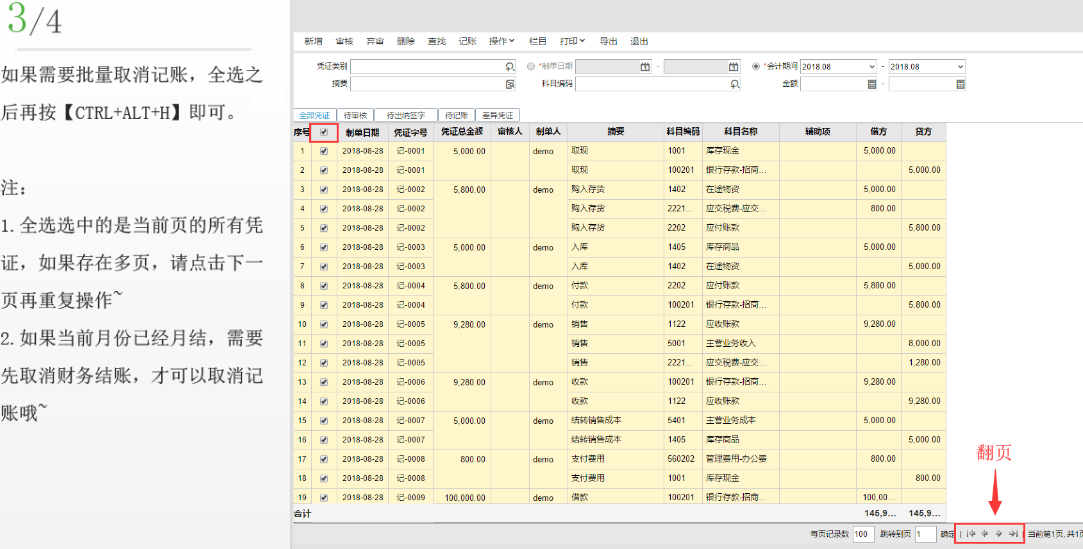The width and height of the screenshot is (1083, 549).
Task: Click the 科目名称 column header
Action: [x=741, y=132]
